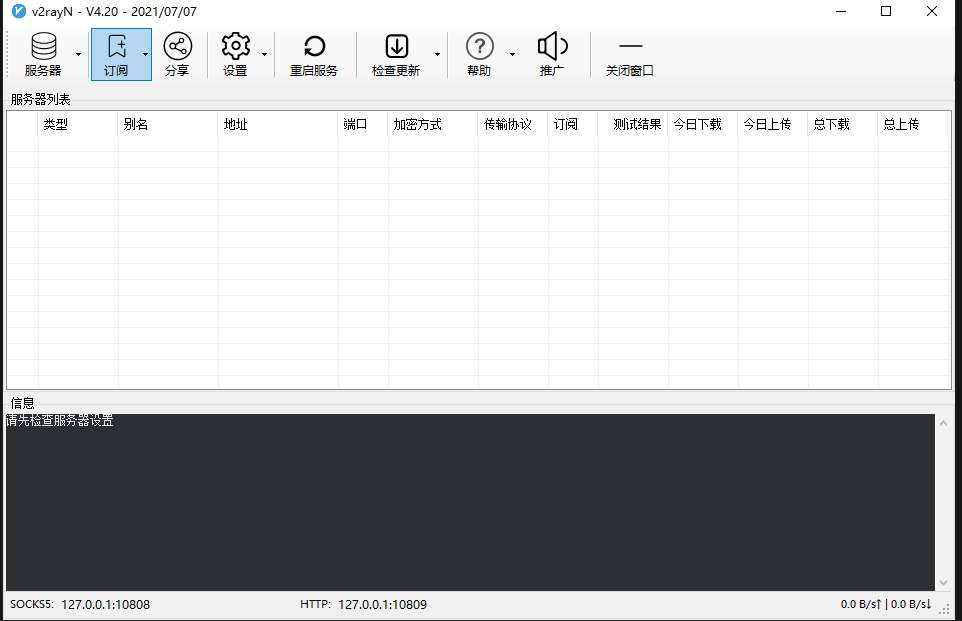This screenshot has height=621, width=962.
Task: Click the 今日下载 column header
Action: pyautogui.click(x=703, y=125)
